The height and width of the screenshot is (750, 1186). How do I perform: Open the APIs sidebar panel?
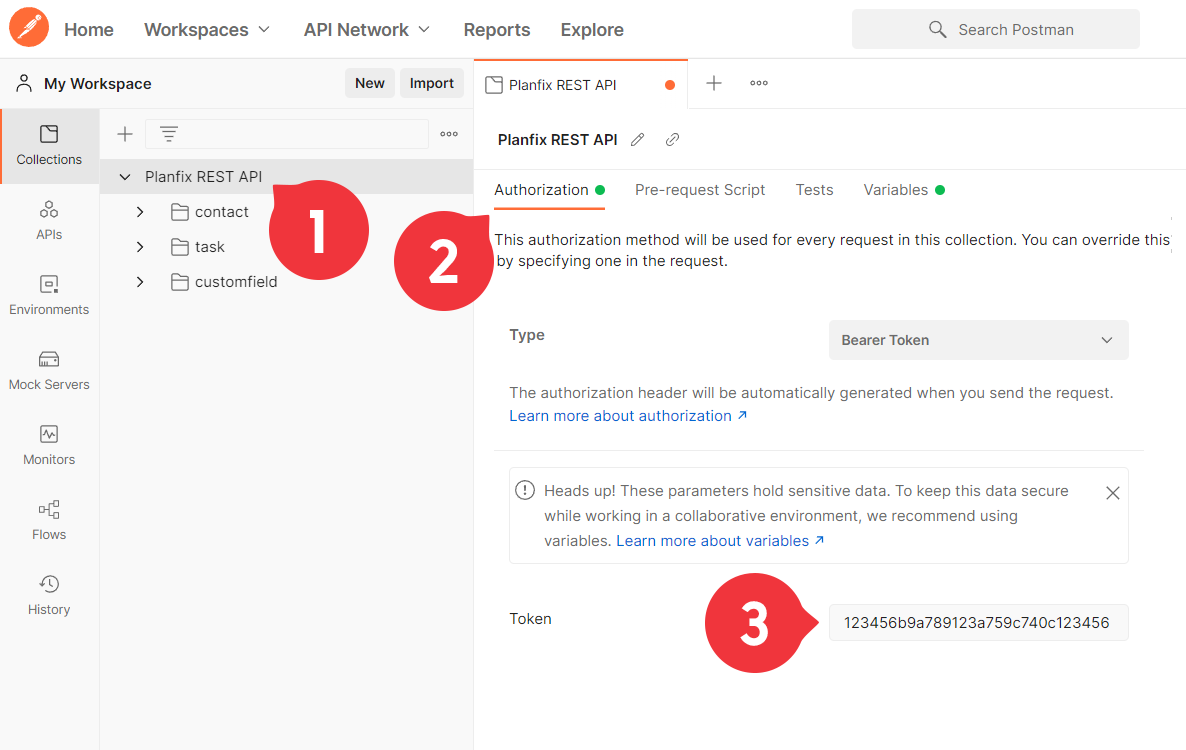coord(49,220)
